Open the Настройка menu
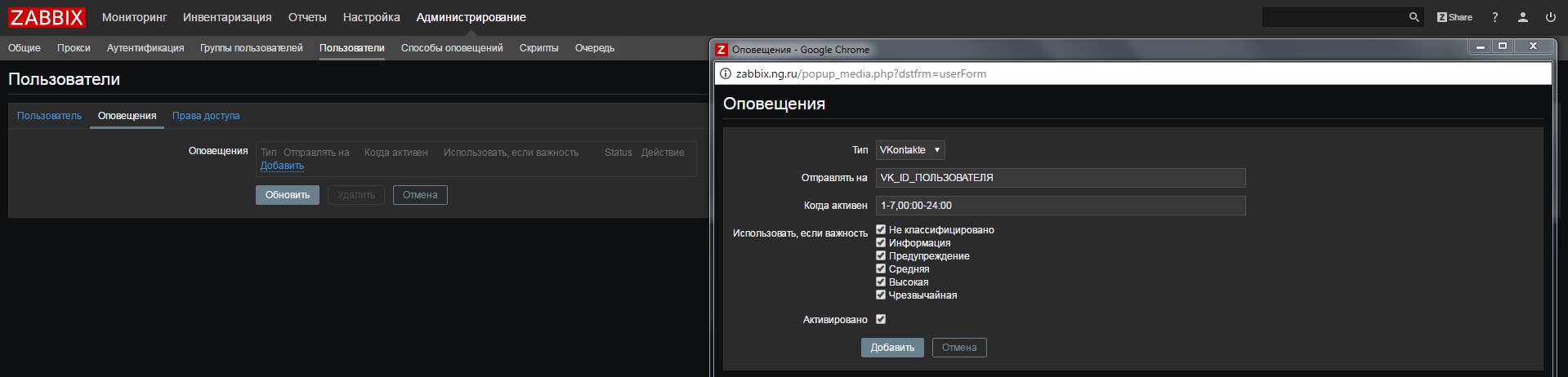Image resolution: width=1568 pixels, height=377 pixels. click(372, 17)
